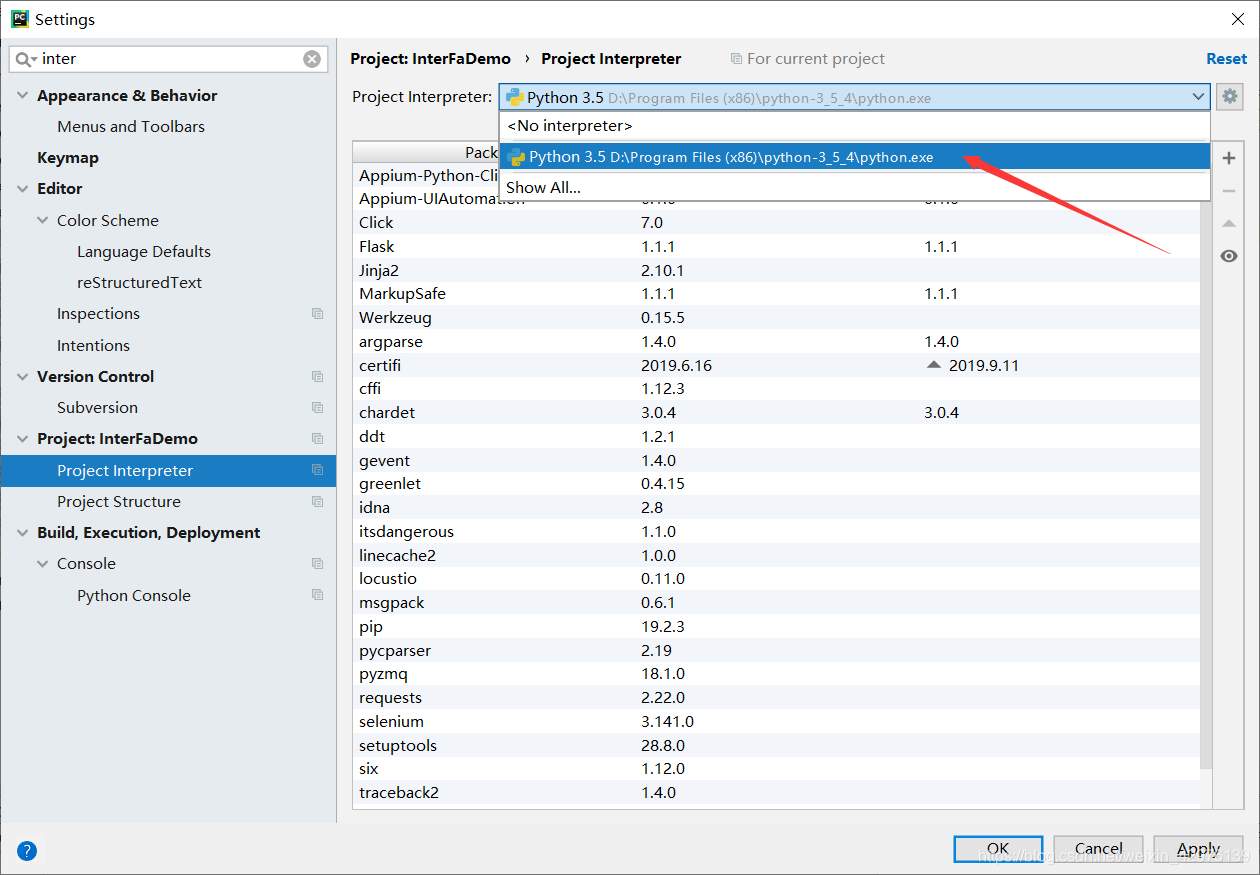Click into the settings search field
The image size is (1260, 875).
[x=170, y=59]
